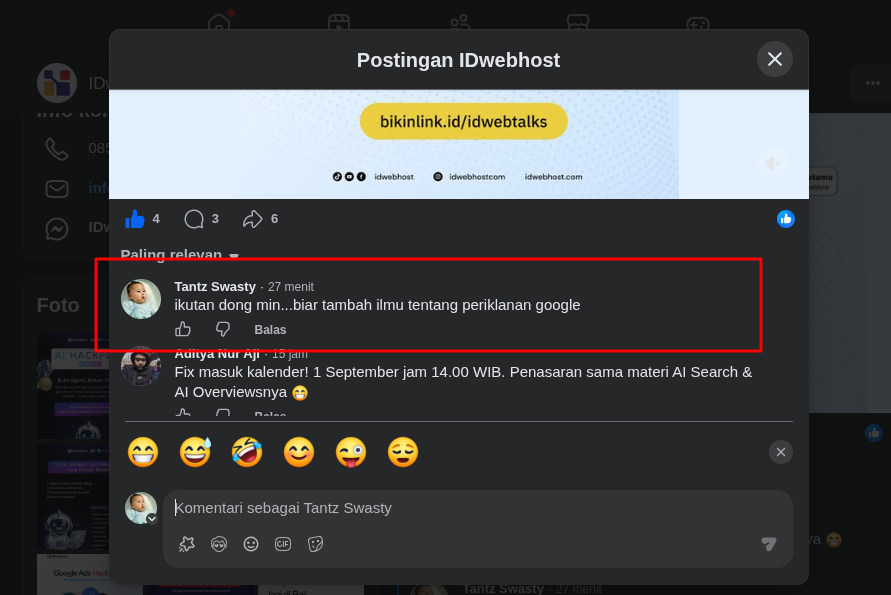
Task: Open comments via speech bubble icon
Action: pos(194,219)
